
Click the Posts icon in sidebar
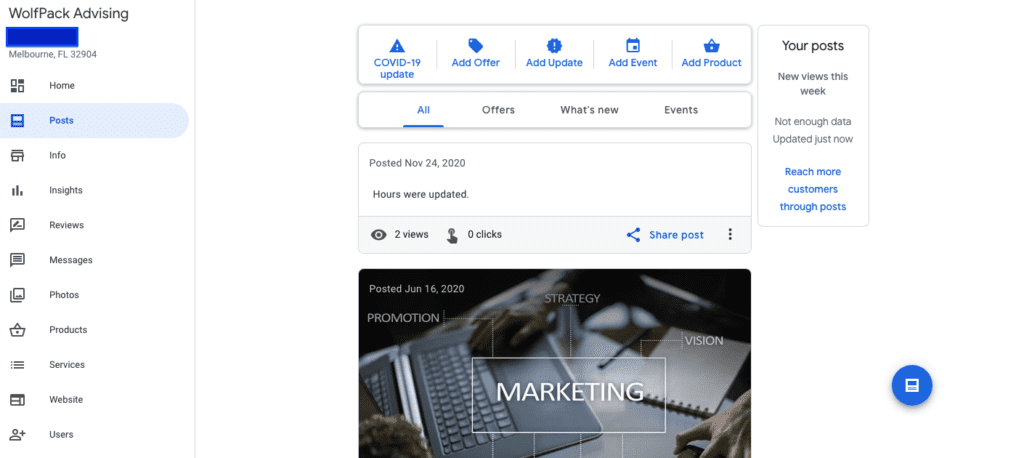click(18, 120)
